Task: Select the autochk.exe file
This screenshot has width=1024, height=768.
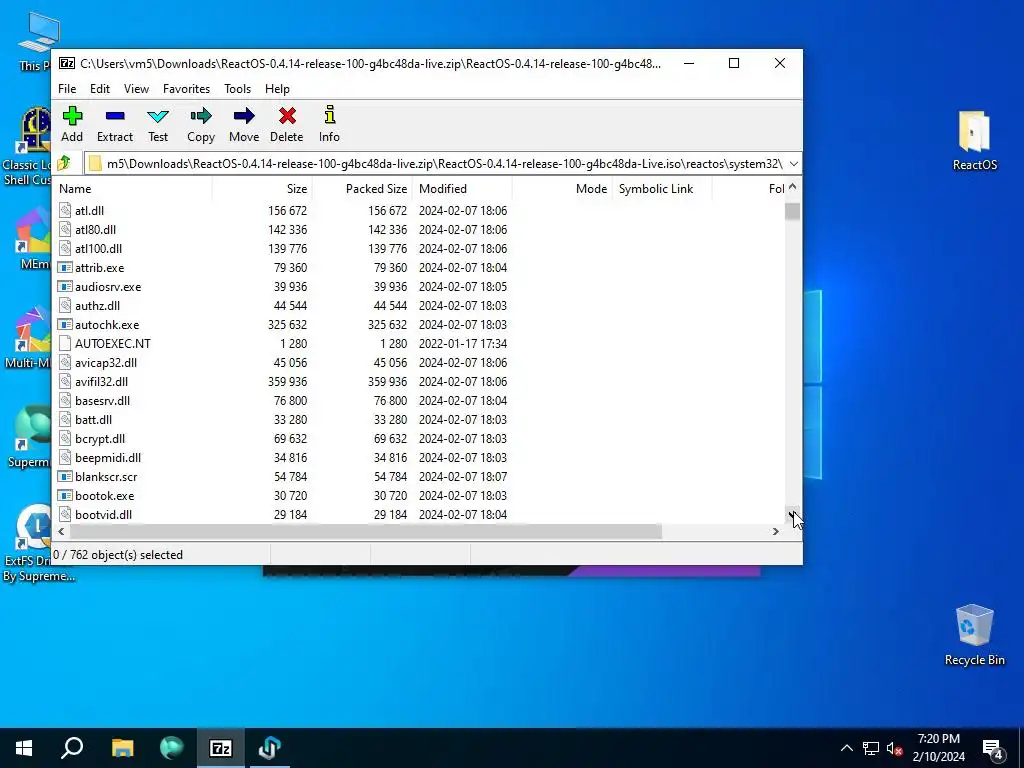Action: 107,325
